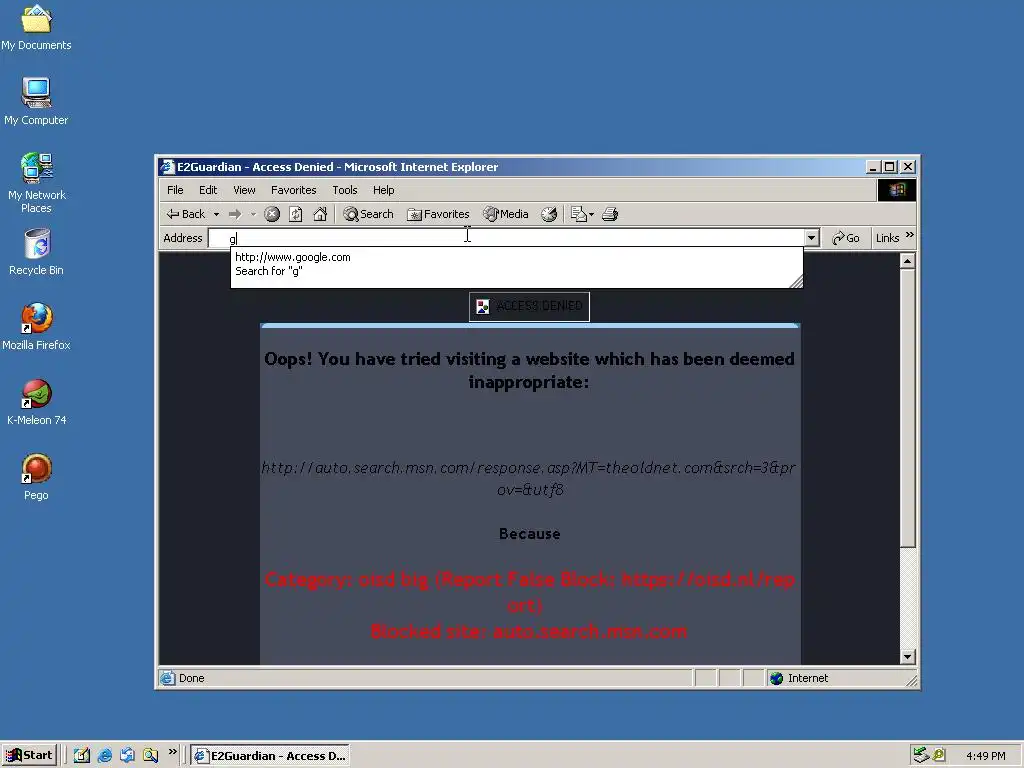Click the blocked URL text

click(x=529, y=479)
